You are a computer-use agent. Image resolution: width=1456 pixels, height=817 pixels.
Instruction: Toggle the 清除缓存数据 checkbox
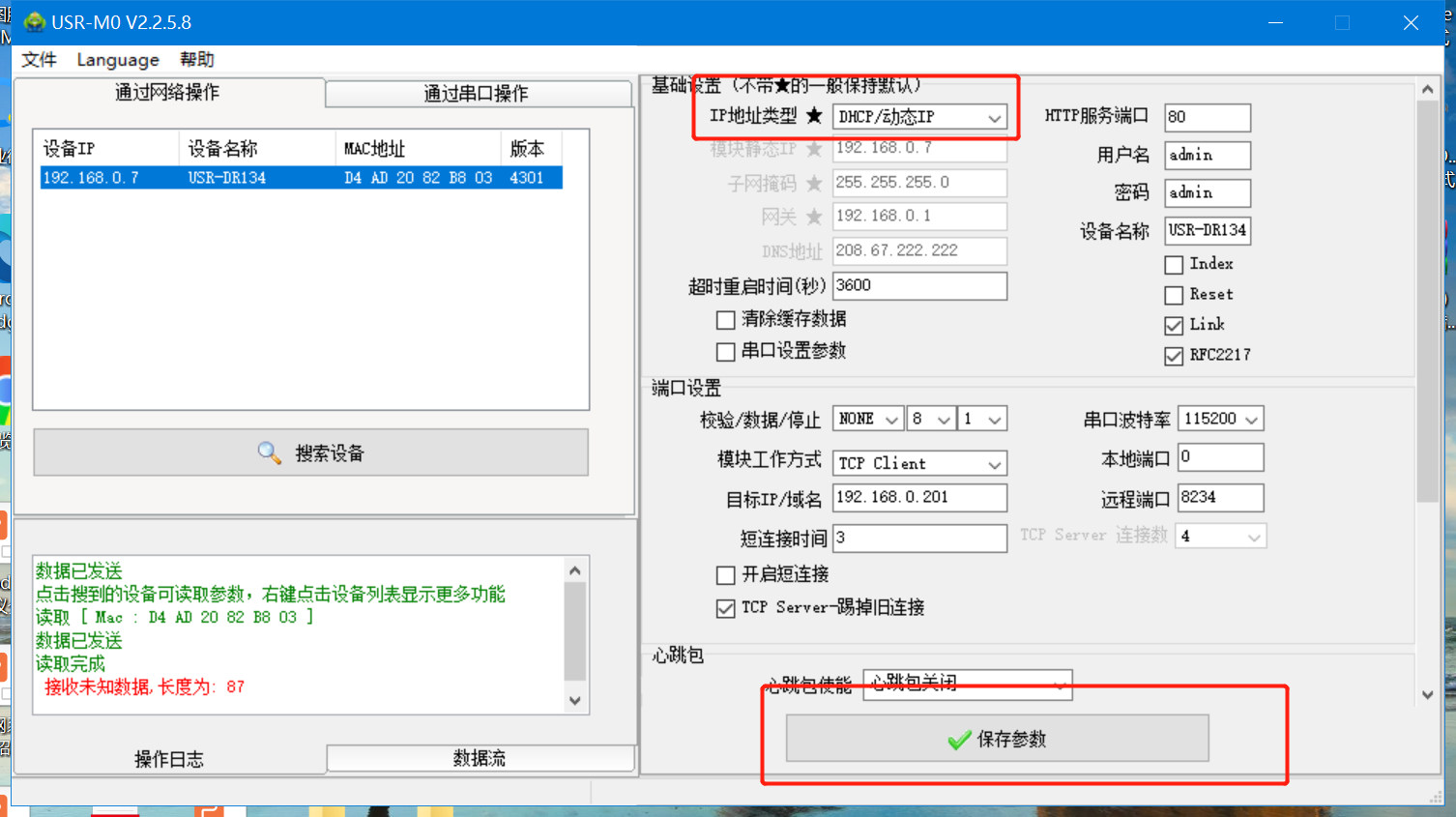[x=726, y=320]
